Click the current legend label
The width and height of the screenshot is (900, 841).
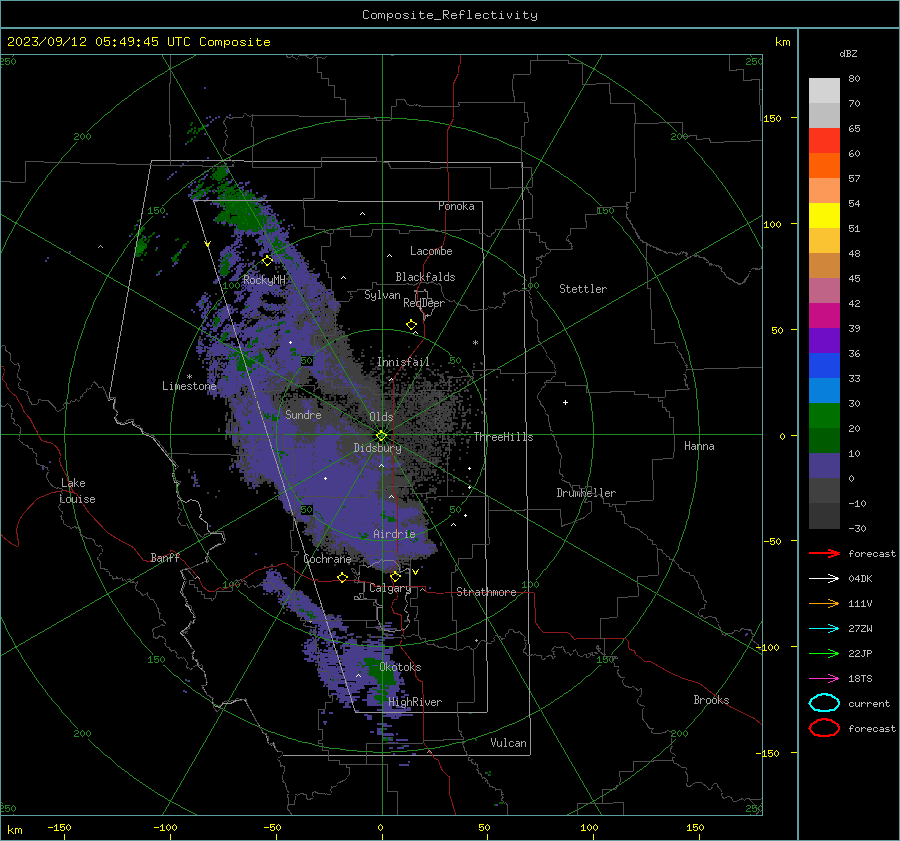pyautogui.click(x=869, y=703)
